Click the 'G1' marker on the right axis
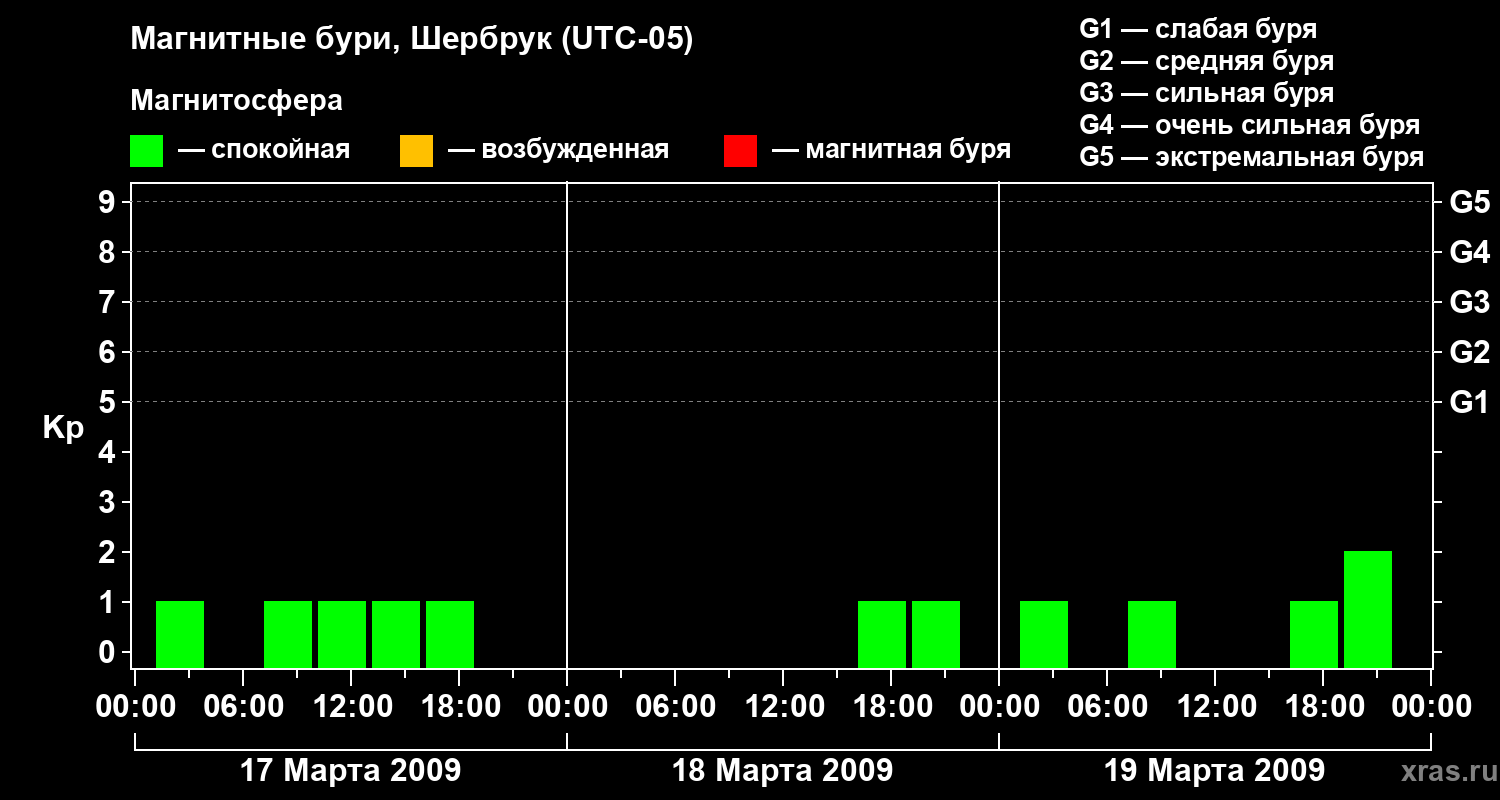This screenshot has width=1500, height=800. pyautogui.click(x=1470, y=402)
